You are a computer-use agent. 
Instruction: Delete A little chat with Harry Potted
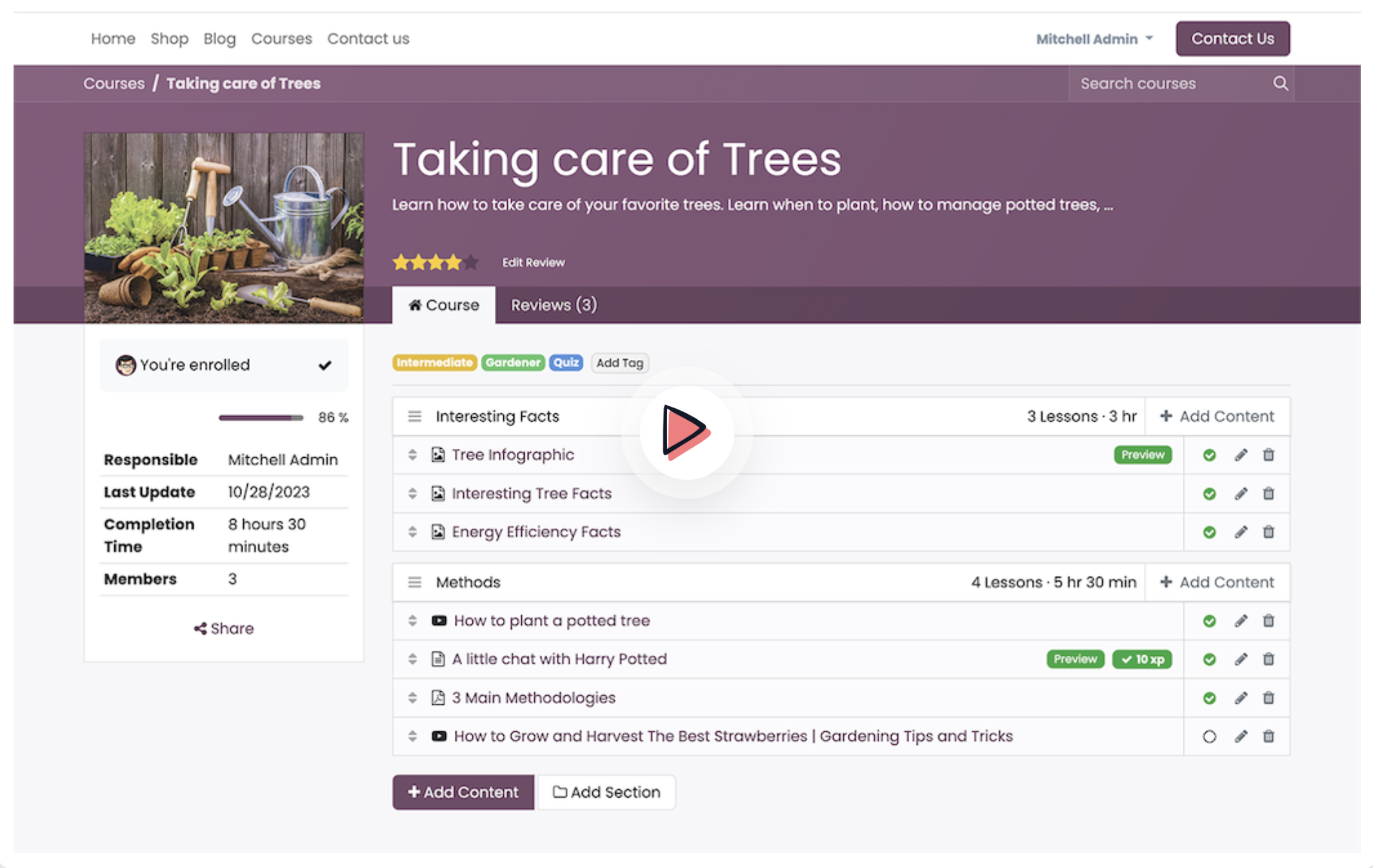(x=1268, y=659)
